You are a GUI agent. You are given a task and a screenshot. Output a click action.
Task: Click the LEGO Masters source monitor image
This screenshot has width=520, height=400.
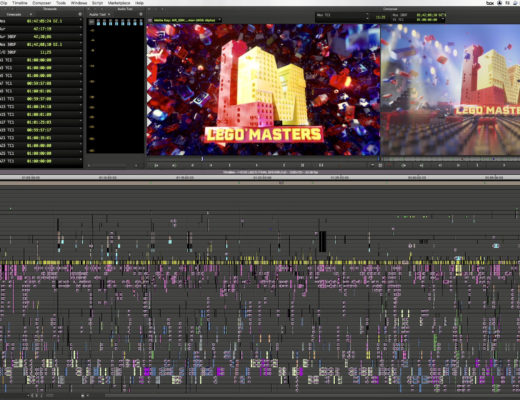click(x=263, y=90)
